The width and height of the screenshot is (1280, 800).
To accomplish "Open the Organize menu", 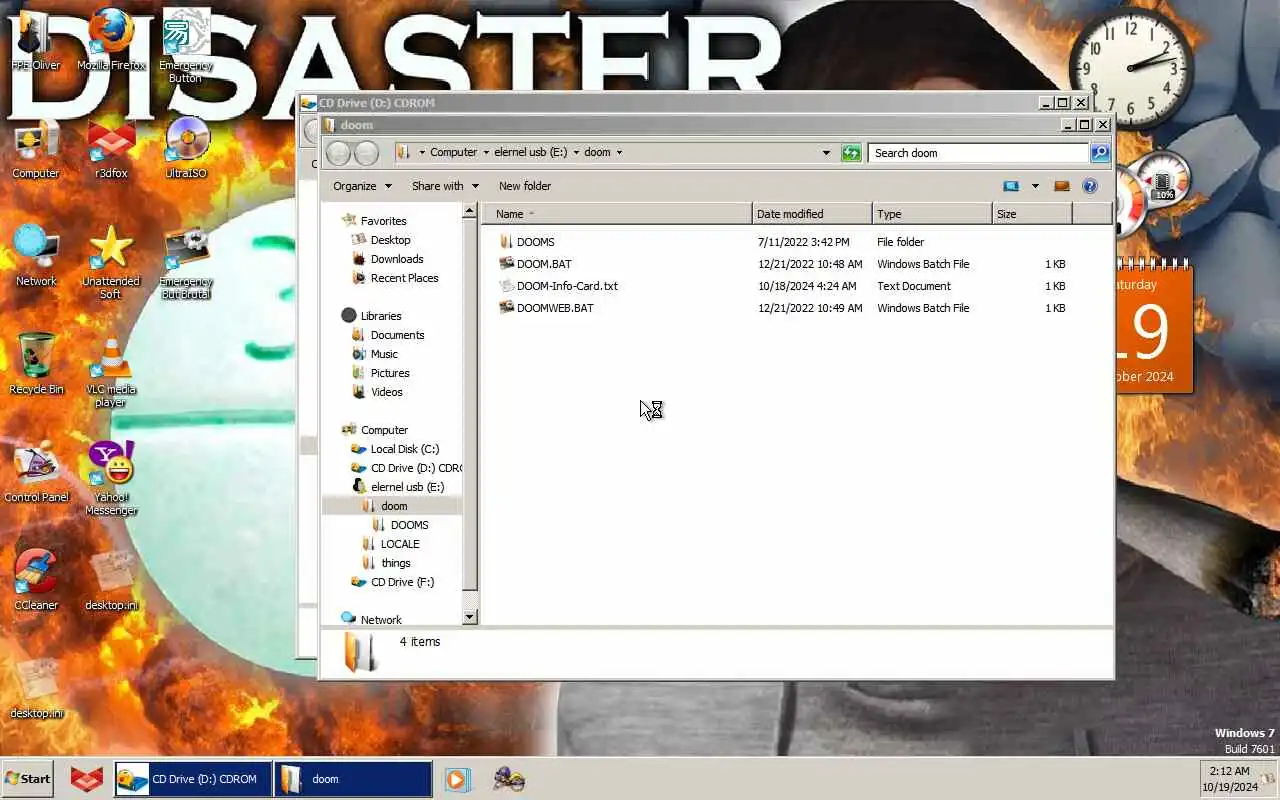I will 362,186.
